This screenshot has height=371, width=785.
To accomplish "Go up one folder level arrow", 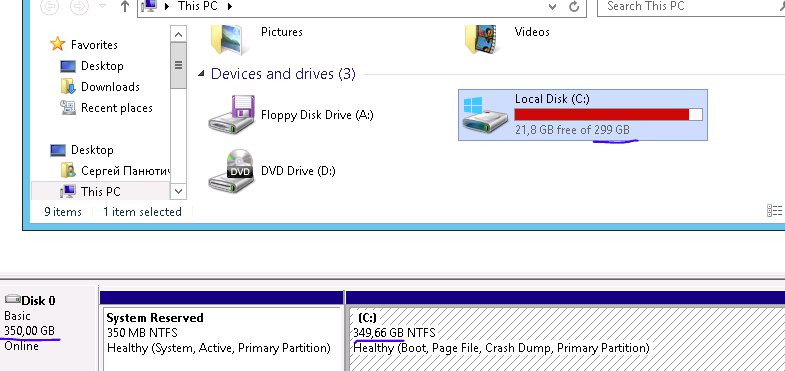I will (125, 7).
